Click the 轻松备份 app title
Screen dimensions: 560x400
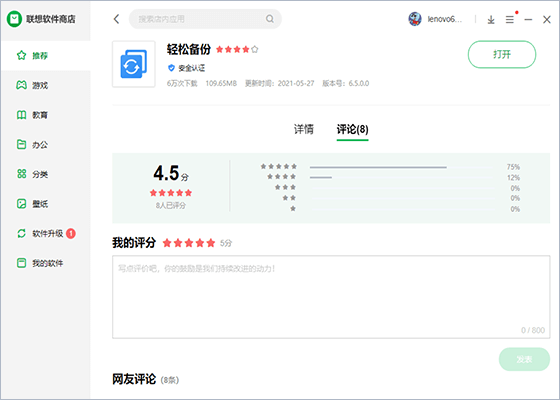pos(189,49)
